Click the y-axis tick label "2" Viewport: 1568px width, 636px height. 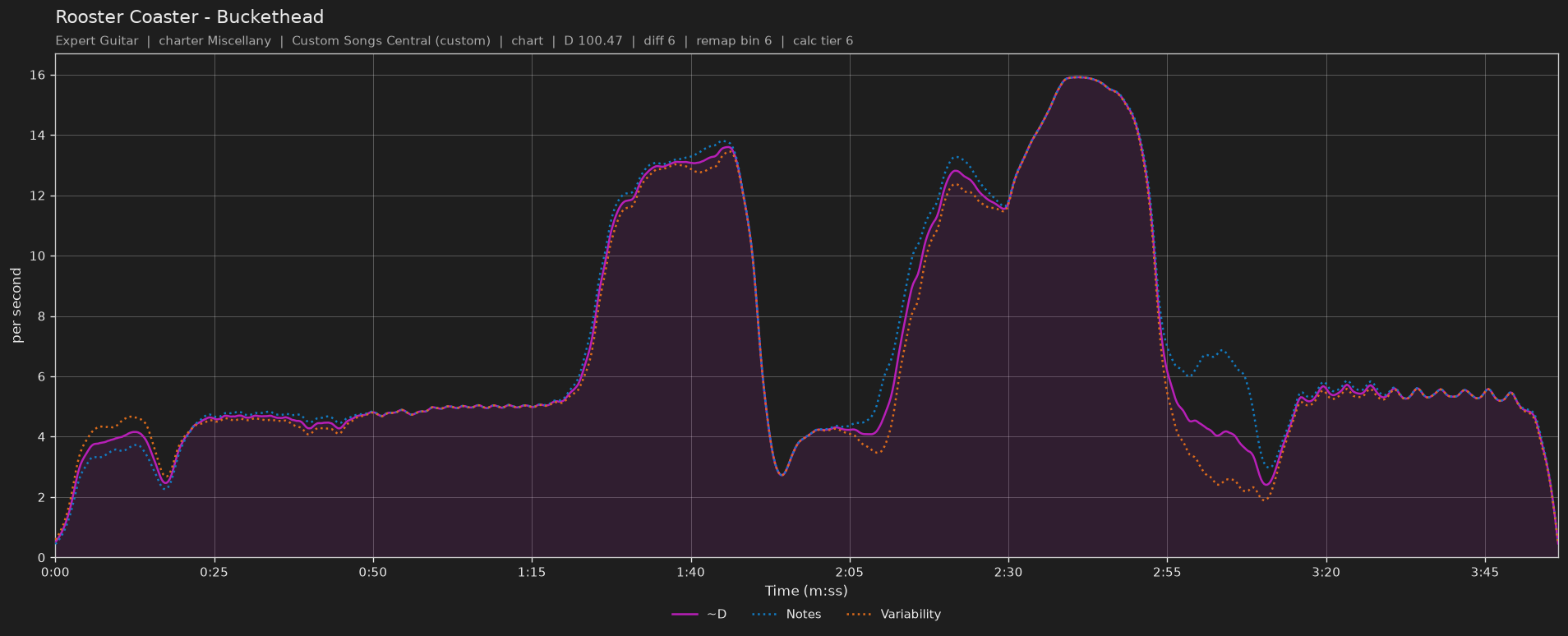click(42, 498)
